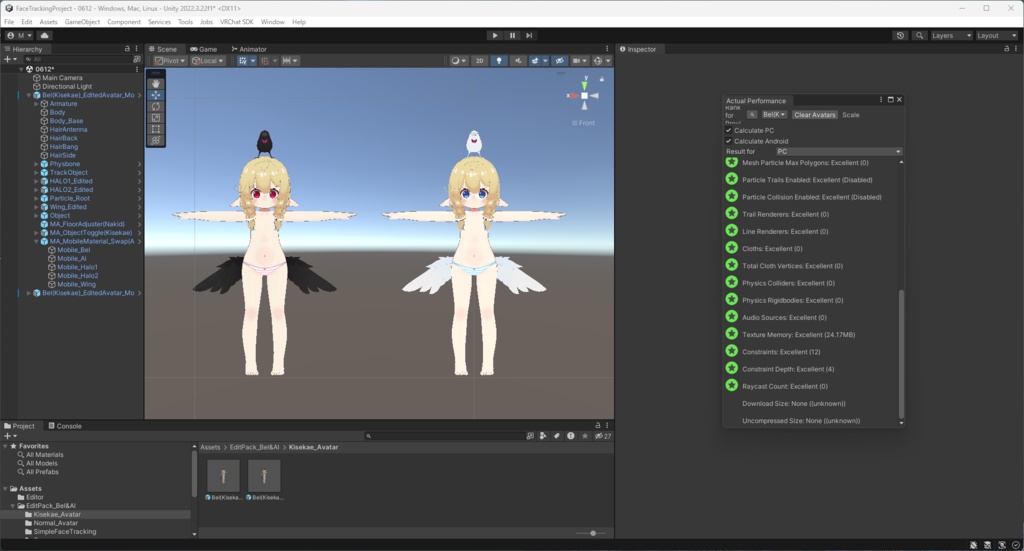This screenshot has height=551, width=1024.
Task: Click the Clear Avatars button
Action: (x=814, y=115)
